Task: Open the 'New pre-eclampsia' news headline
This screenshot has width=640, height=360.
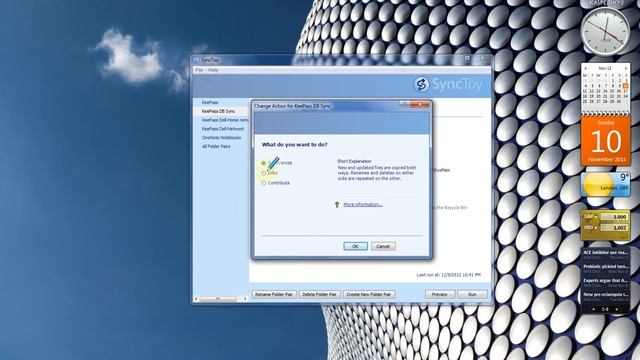Action: point(605,294)
